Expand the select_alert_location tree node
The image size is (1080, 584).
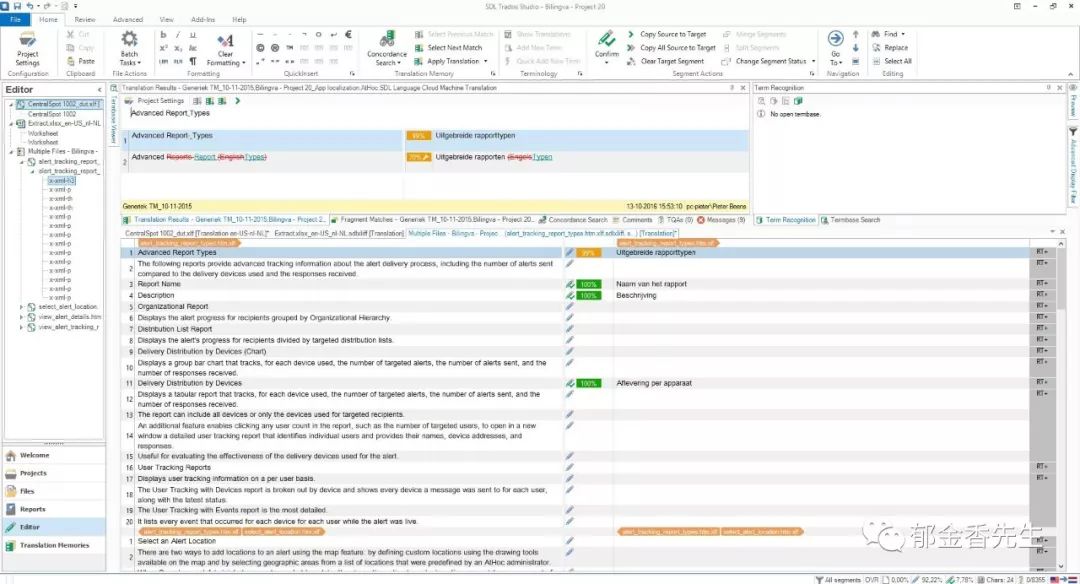click(22, 307)
